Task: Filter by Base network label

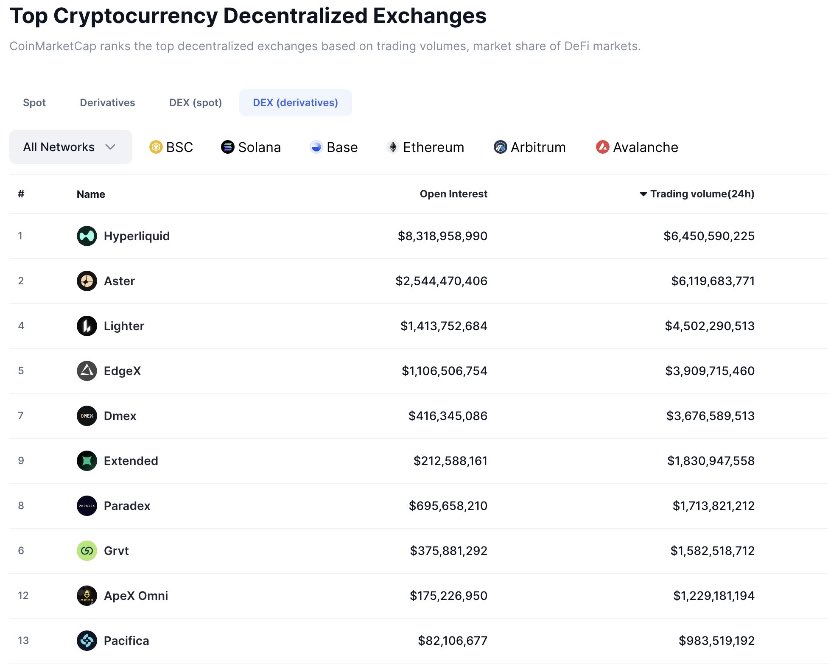Action: pyautogui.click(x=342, y=147)
